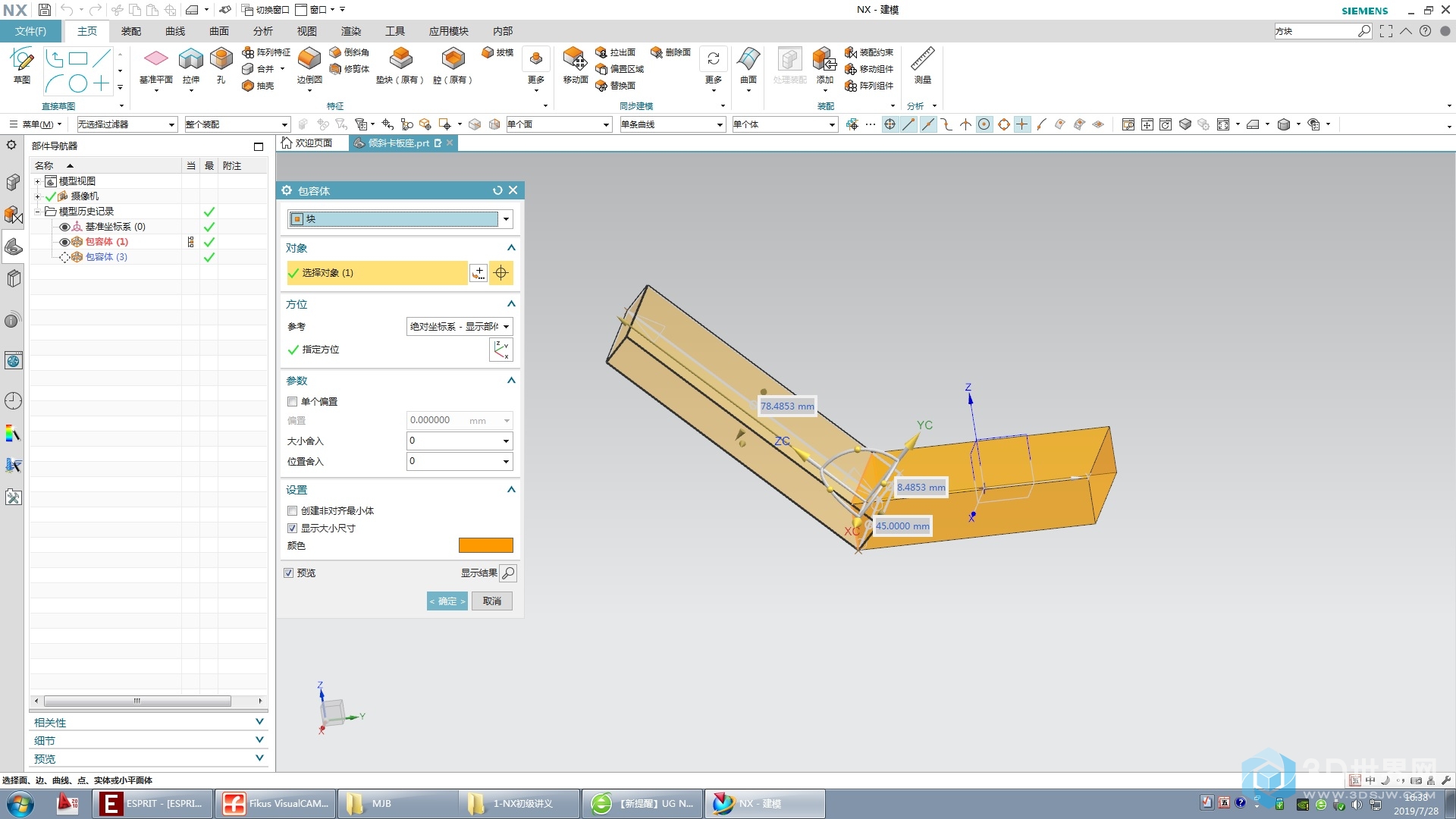This screenshot has width=1456, height=819.
Task: Click the Pad (垫块) legacy tool
Action: coord(400,65)
